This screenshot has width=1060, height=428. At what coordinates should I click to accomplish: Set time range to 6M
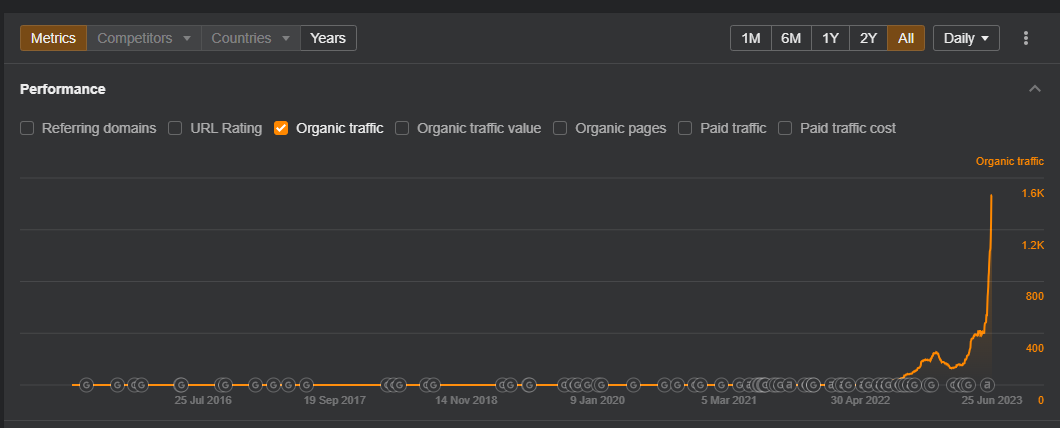pyautogui.click(x=791, y=38)
